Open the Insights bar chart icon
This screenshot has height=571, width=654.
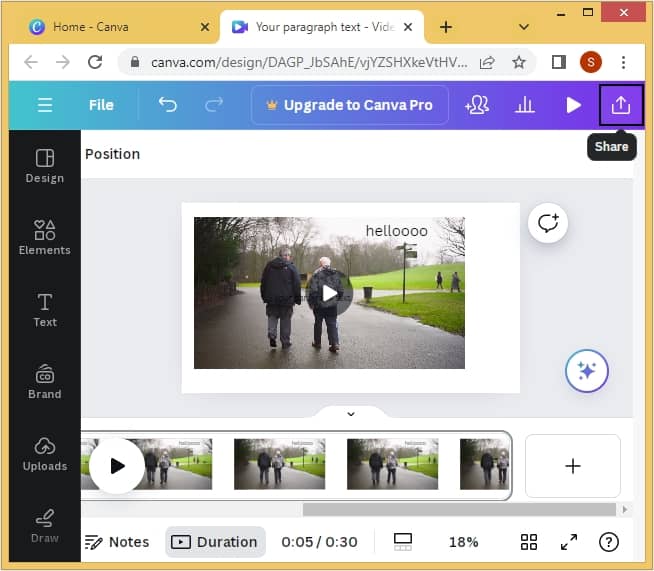(x=525, y=105)
